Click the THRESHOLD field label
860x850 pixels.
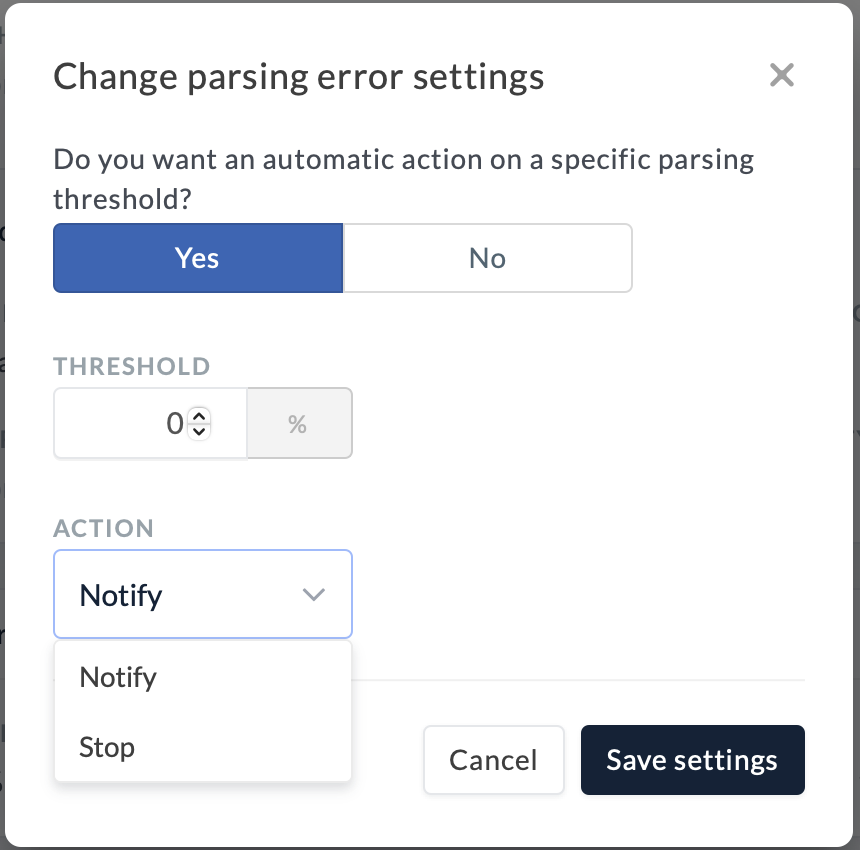tap(132, 366)
